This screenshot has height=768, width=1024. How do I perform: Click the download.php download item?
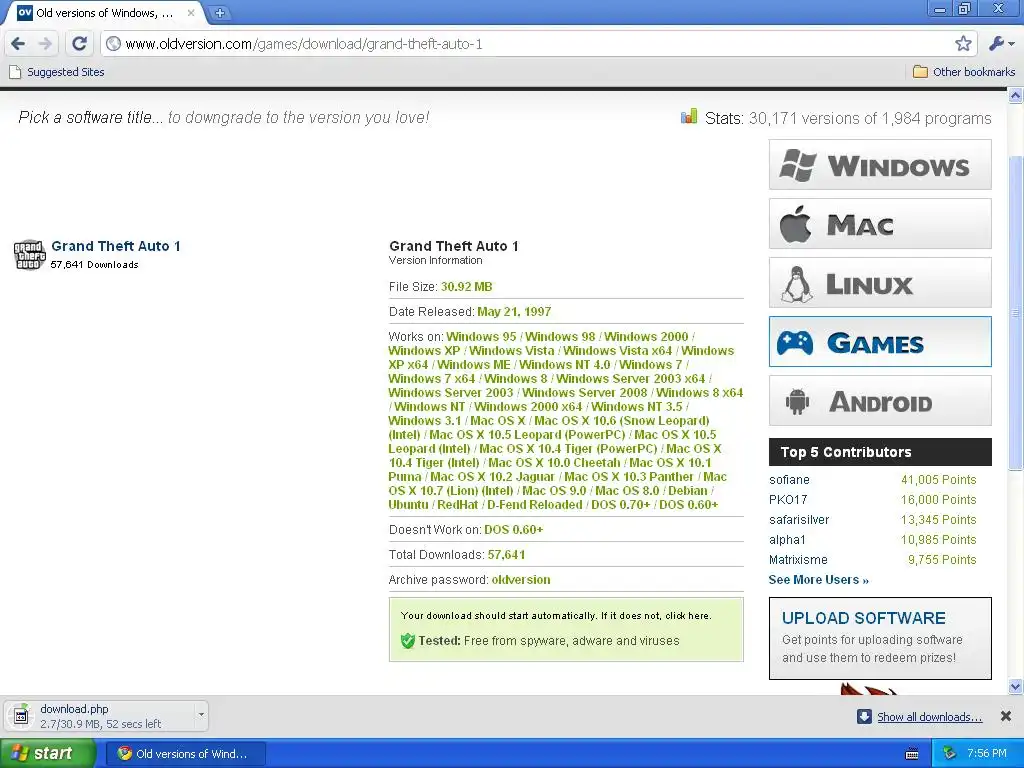(x=106, y=716)
